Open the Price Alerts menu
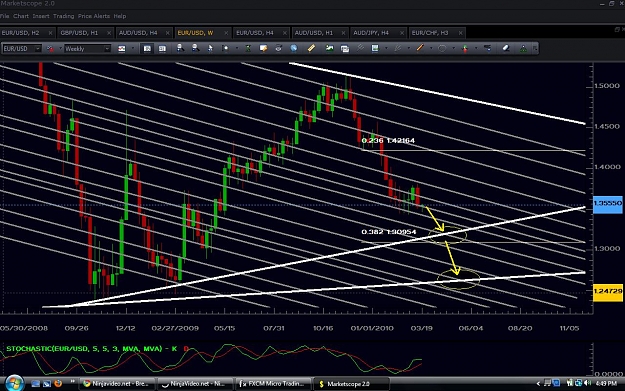The image size is (625, 391). click(x=94, y=16)
